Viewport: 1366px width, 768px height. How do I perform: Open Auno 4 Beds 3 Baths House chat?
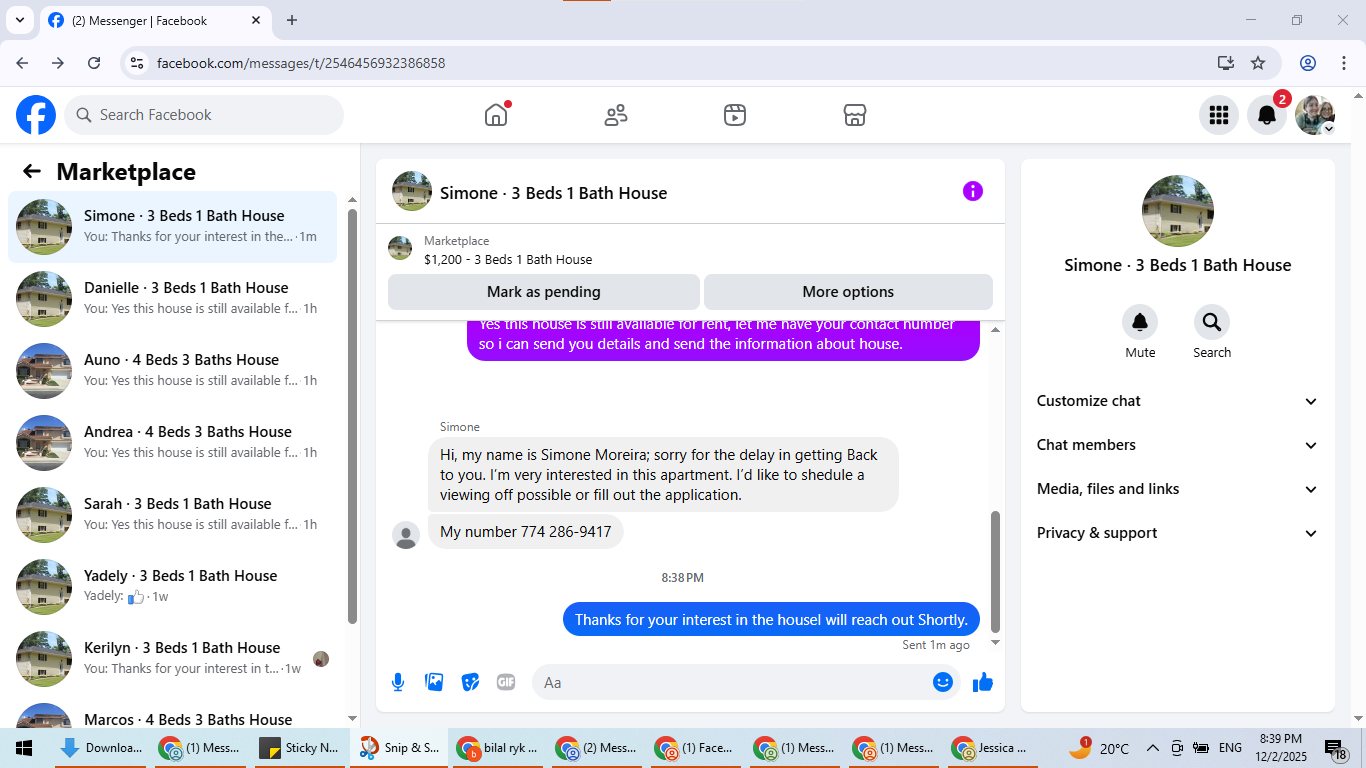point(172,371)
